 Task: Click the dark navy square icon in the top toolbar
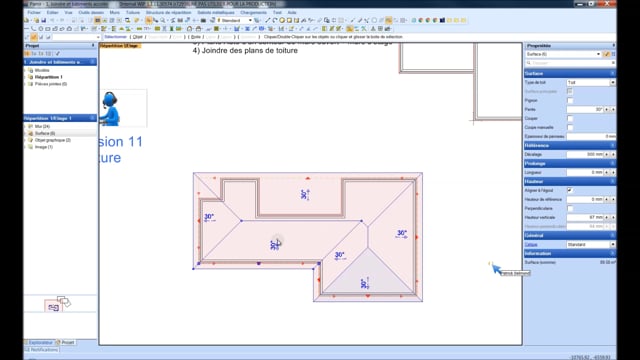tap(442, 20)
